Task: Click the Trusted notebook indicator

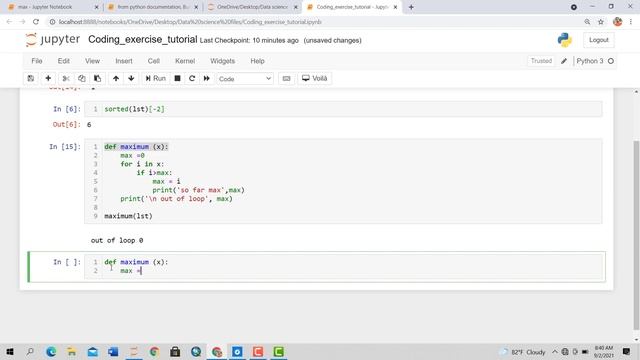Action: [x=541, y=61]
